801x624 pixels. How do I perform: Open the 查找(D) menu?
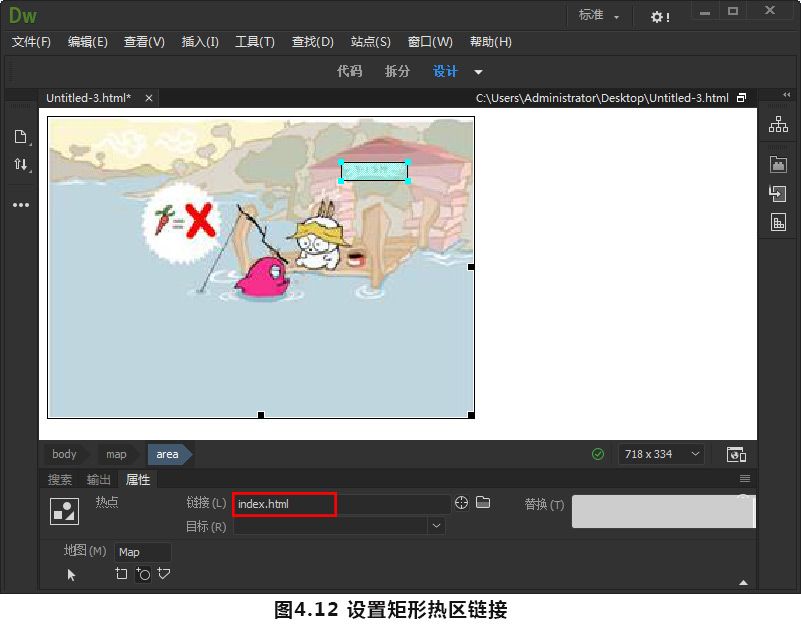(312, 41)
